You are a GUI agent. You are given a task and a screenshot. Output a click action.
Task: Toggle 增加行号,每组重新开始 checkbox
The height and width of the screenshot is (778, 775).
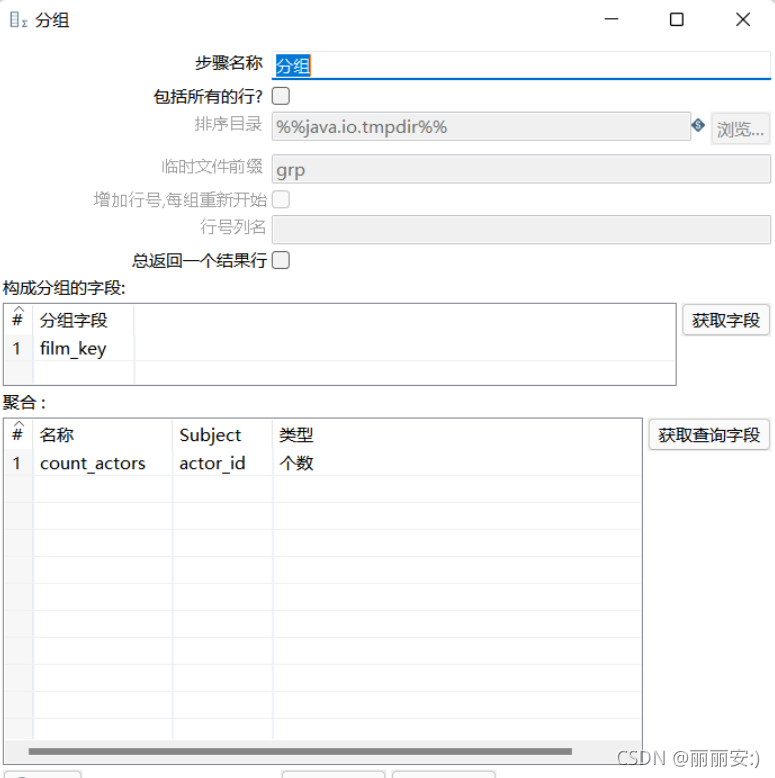pyautogui.click(x=281, y=199)
